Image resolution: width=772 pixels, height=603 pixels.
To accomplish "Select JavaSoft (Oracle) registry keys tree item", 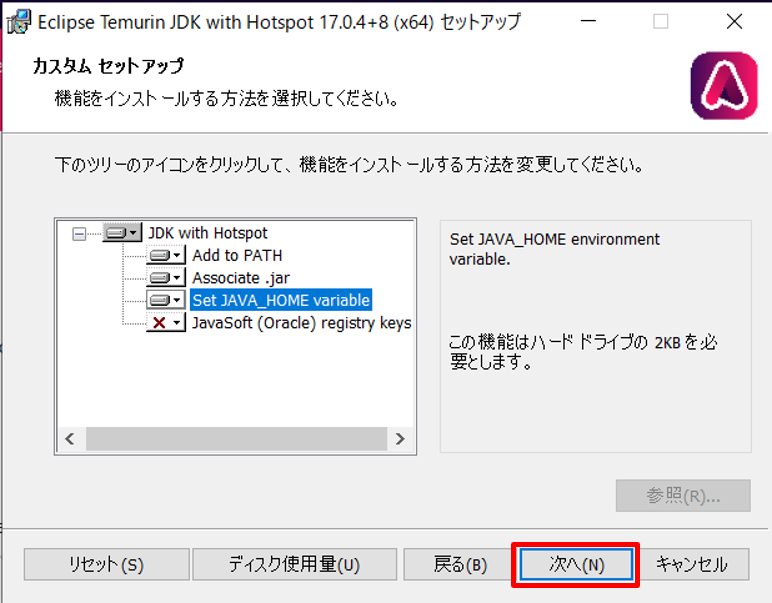I will point(301,323).
